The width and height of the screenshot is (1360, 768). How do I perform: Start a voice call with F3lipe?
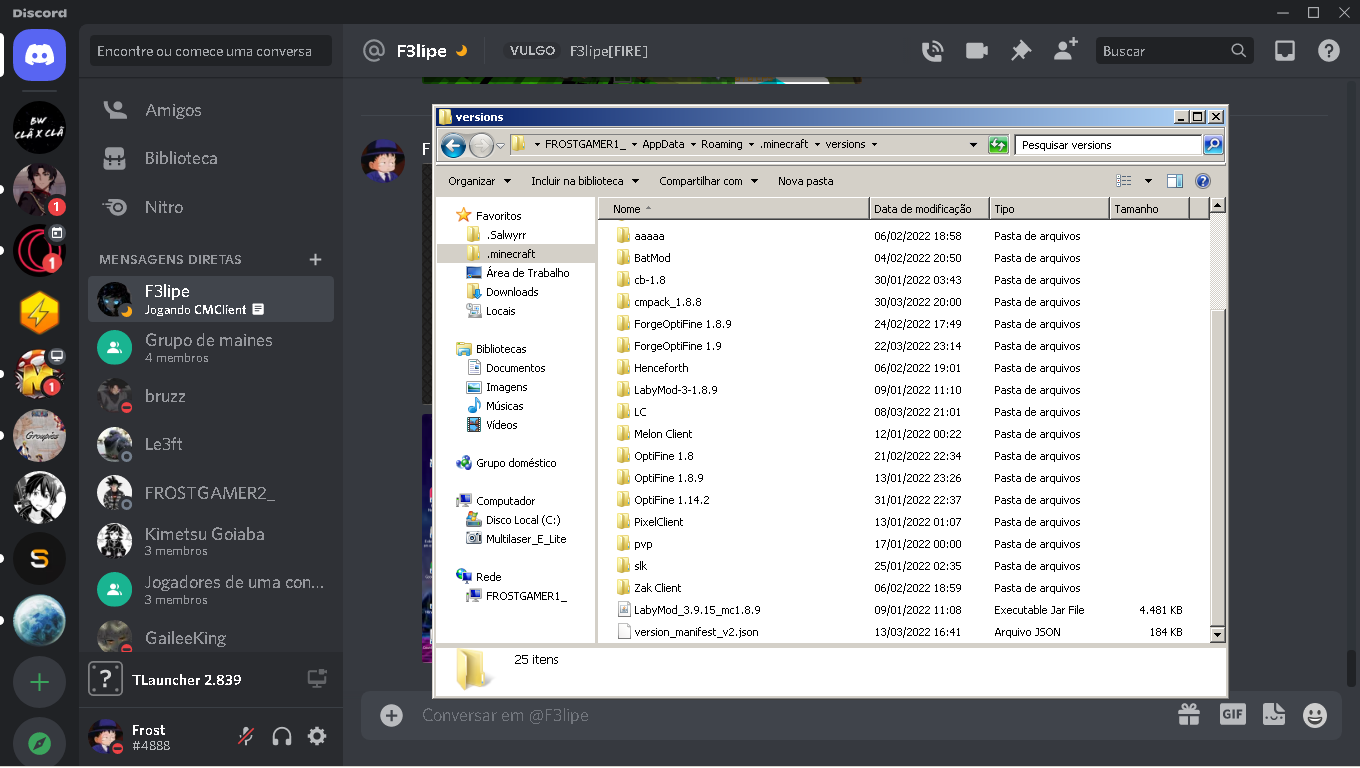[932, 51]
